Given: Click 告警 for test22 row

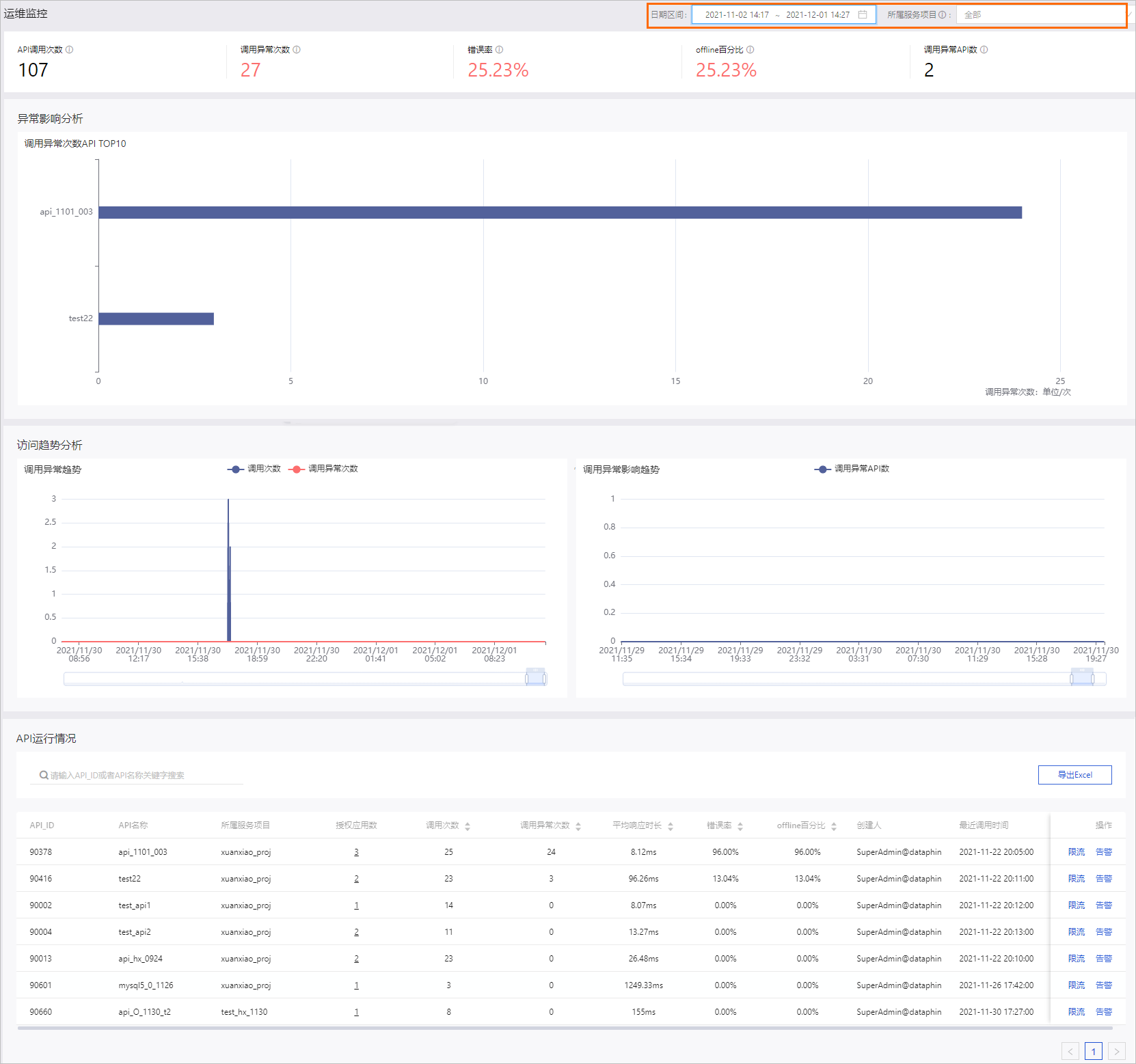Looking at the screenshot, I should point(1104,879).
